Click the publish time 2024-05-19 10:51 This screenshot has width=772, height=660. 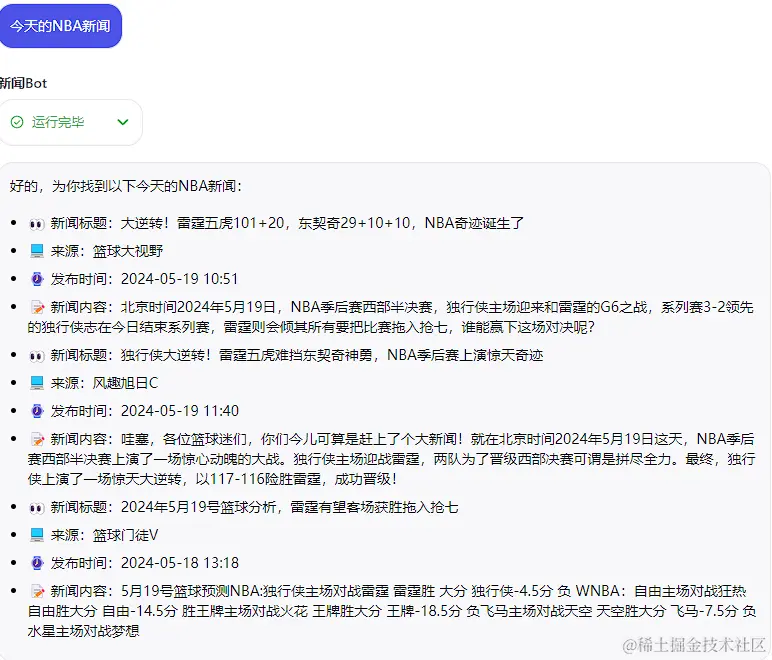coord(179,280)
